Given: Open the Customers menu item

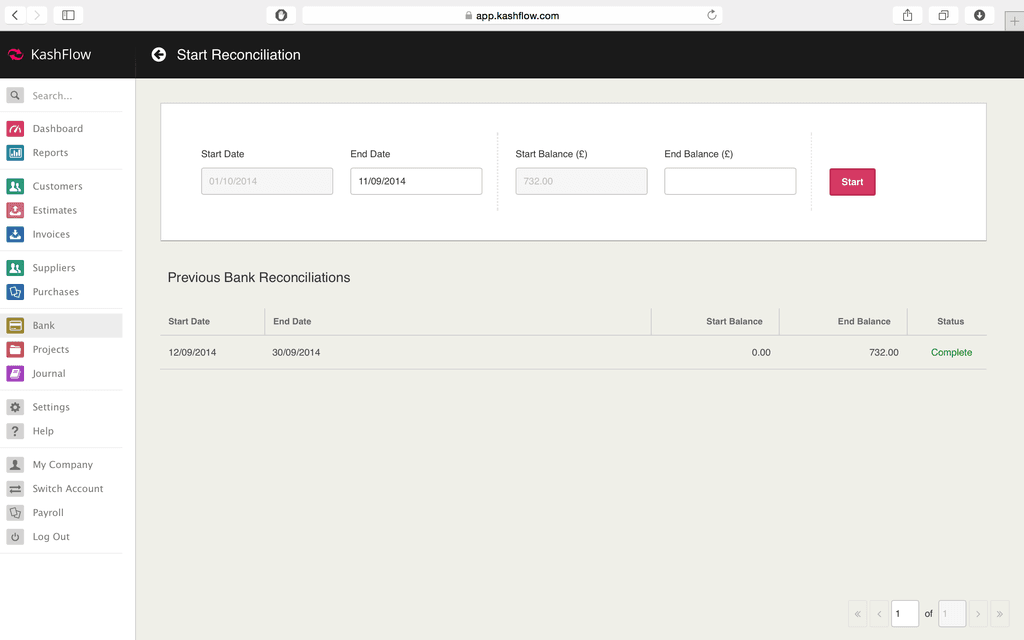Looking at the screenshot, I should pos(57,186).
